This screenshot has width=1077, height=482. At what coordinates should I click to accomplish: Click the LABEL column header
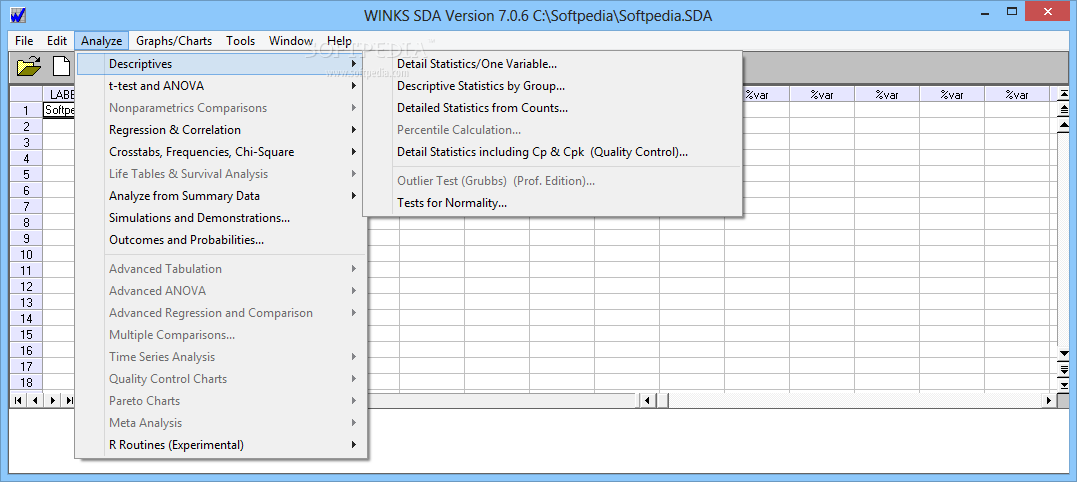click(x=59, y=95)
